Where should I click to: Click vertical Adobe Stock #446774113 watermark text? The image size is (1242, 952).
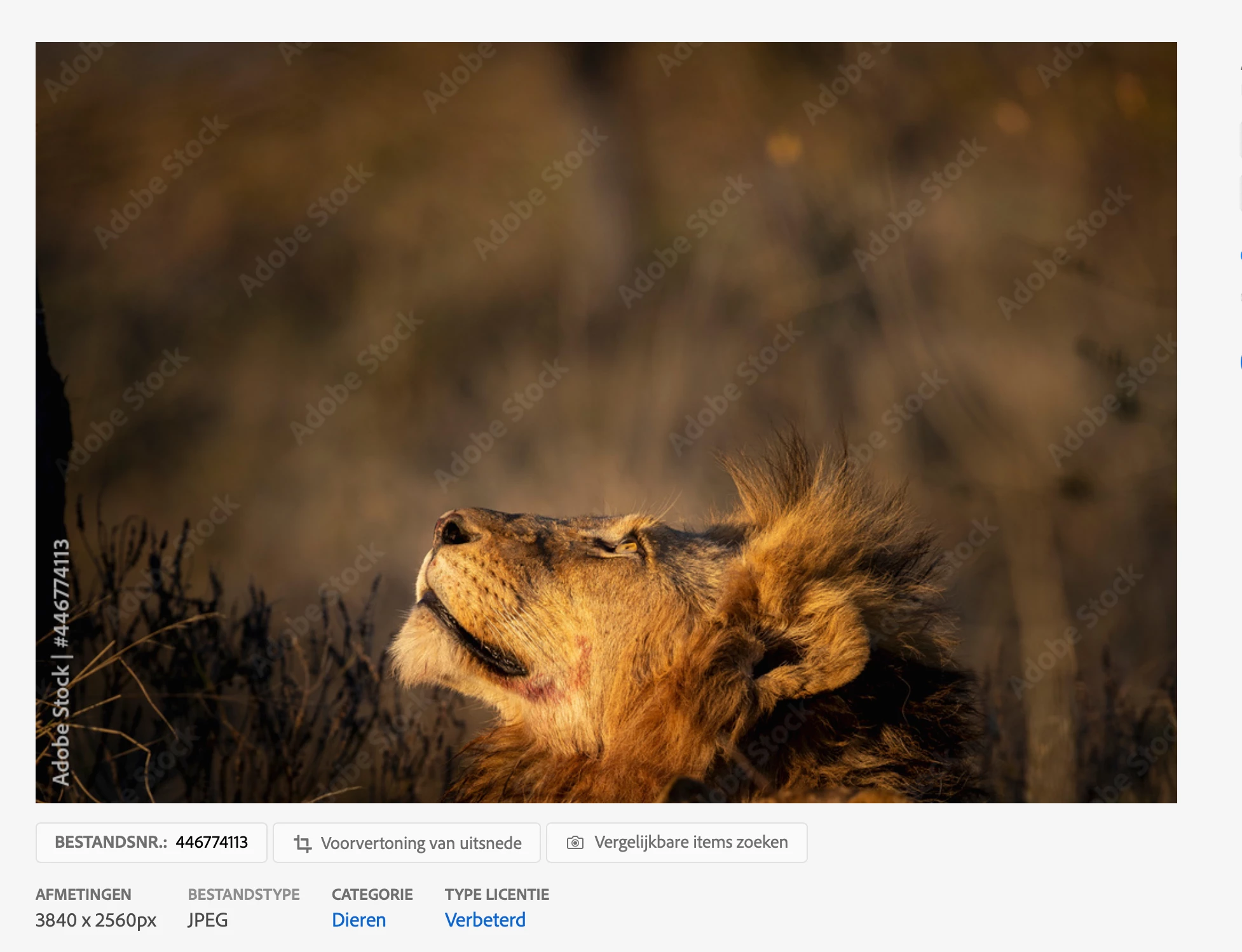click(61, 661)
